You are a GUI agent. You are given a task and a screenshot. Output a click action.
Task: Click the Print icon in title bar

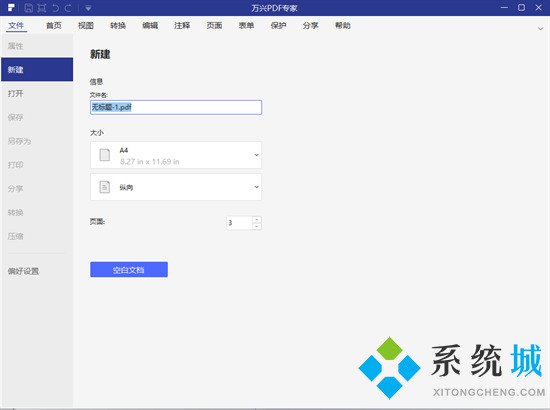[x=42, y=8]
